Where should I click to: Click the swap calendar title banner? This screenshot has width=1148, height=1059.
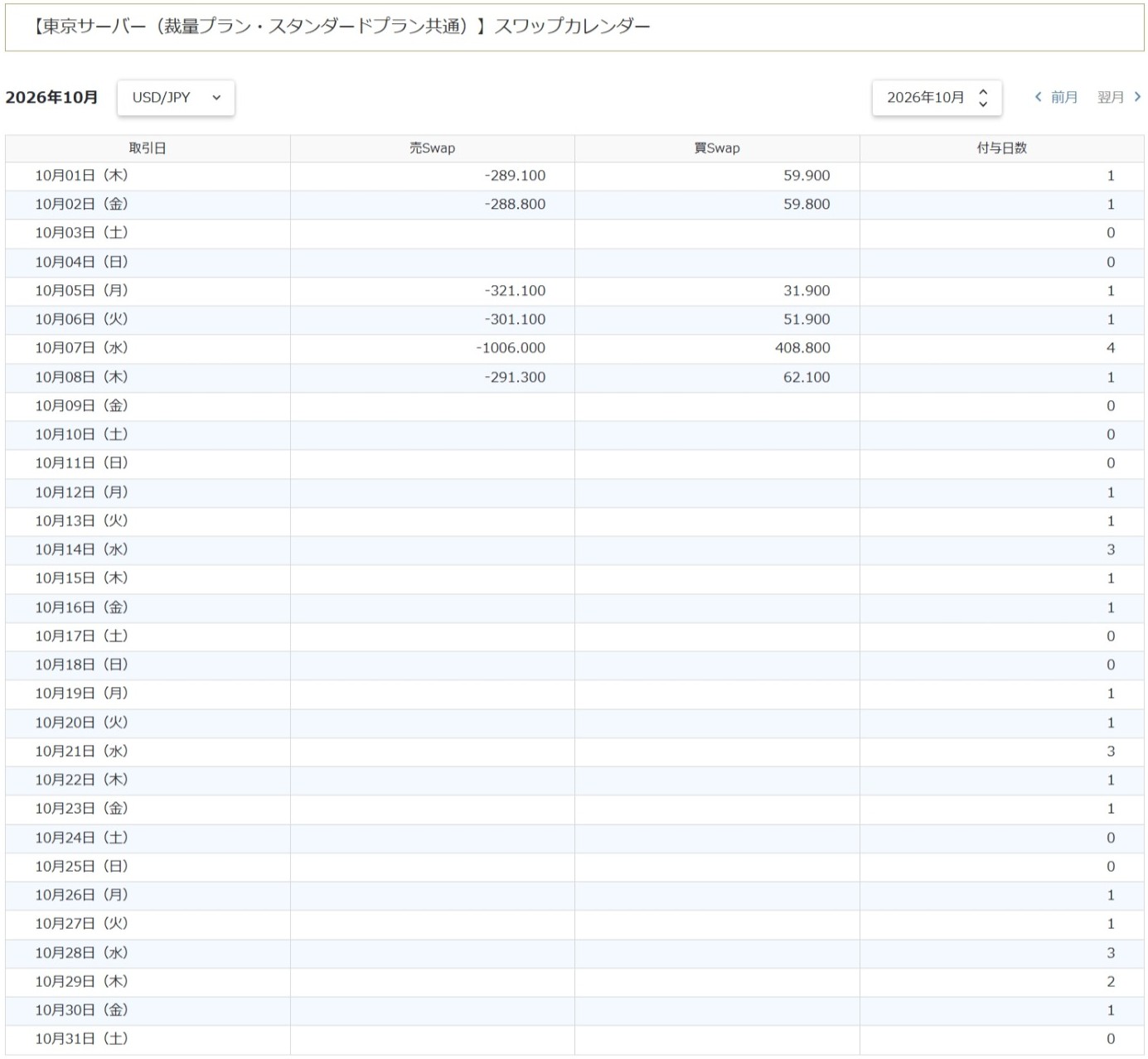574,27
